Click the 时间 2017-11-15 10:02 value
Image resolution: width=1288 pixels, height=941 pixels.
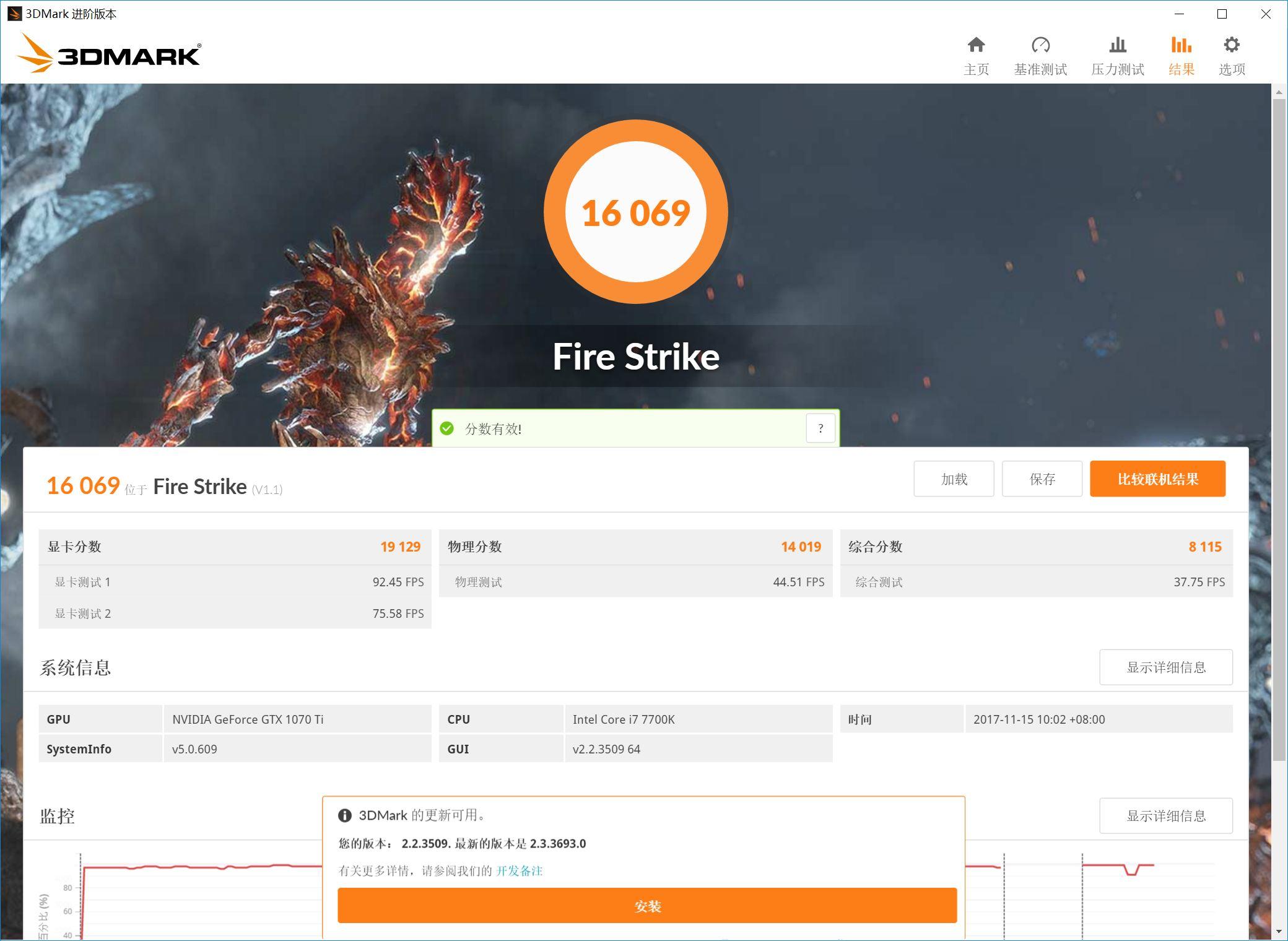1099,719
